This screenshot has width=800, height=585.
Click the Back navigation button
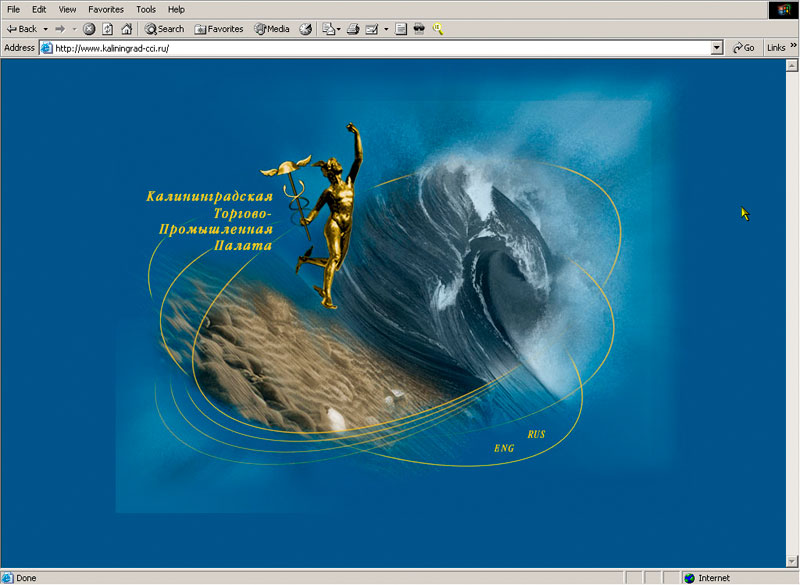(21, 29)
